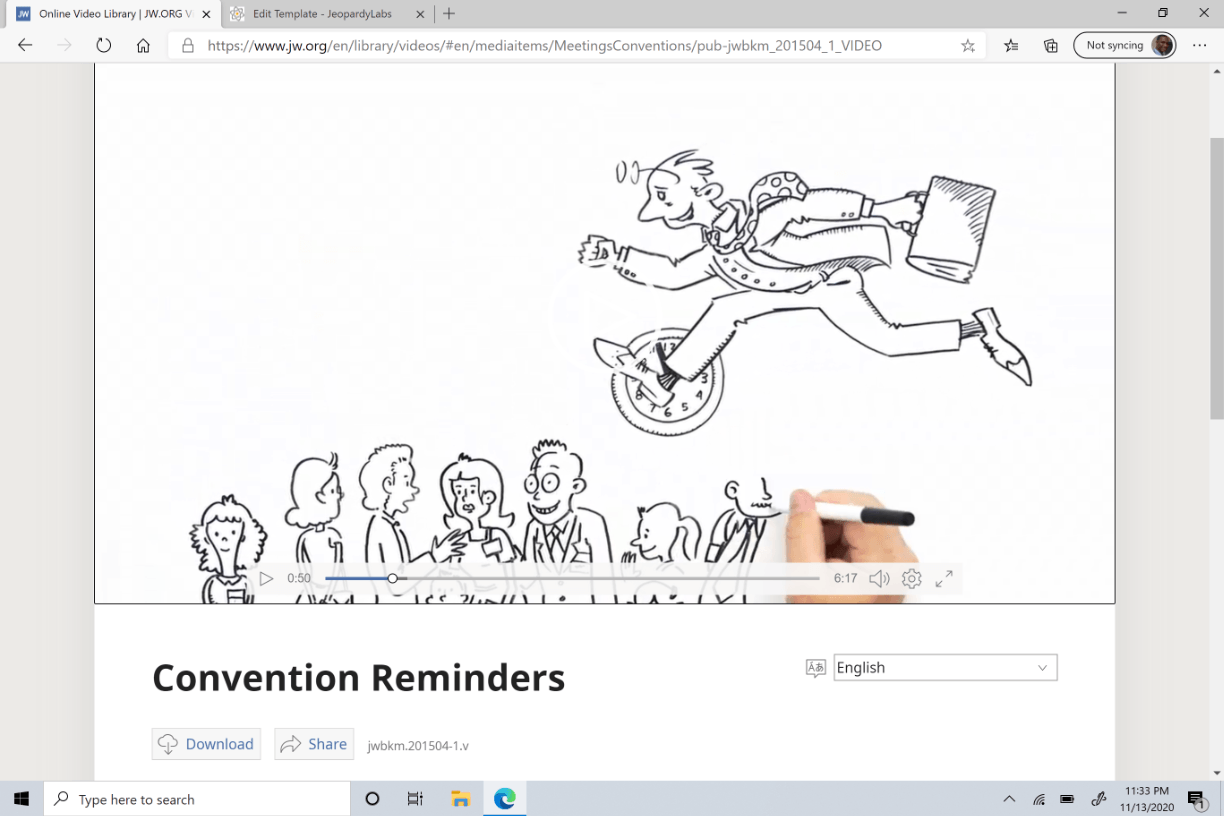Viewport: 1224px width, 816px height.
Task: Open Cortana circle icon
Action: point(373,799)
